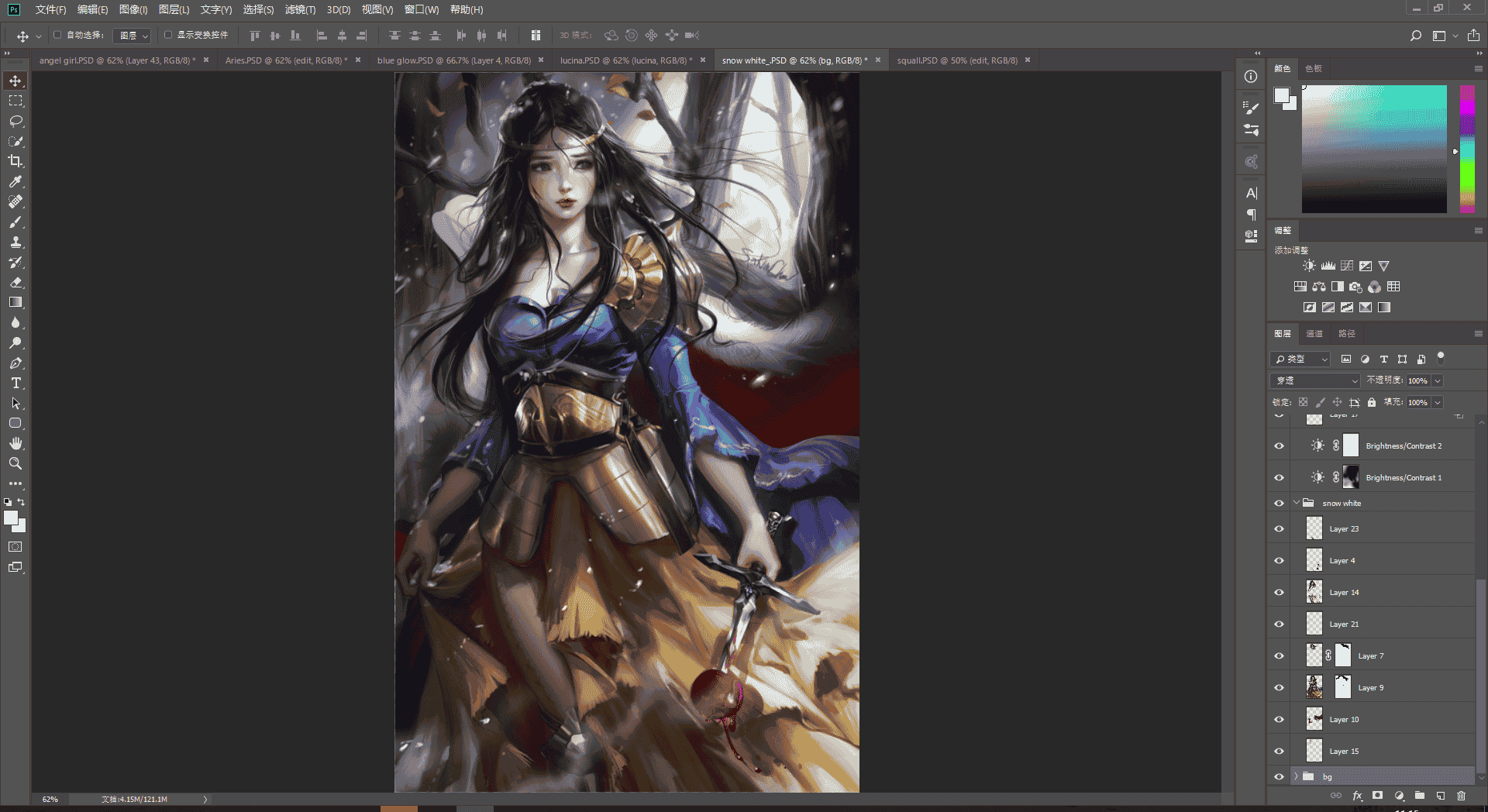Open the fill percentage dropdown arrow
The width and height of the screenshot is (1488, 812).
1438,402
